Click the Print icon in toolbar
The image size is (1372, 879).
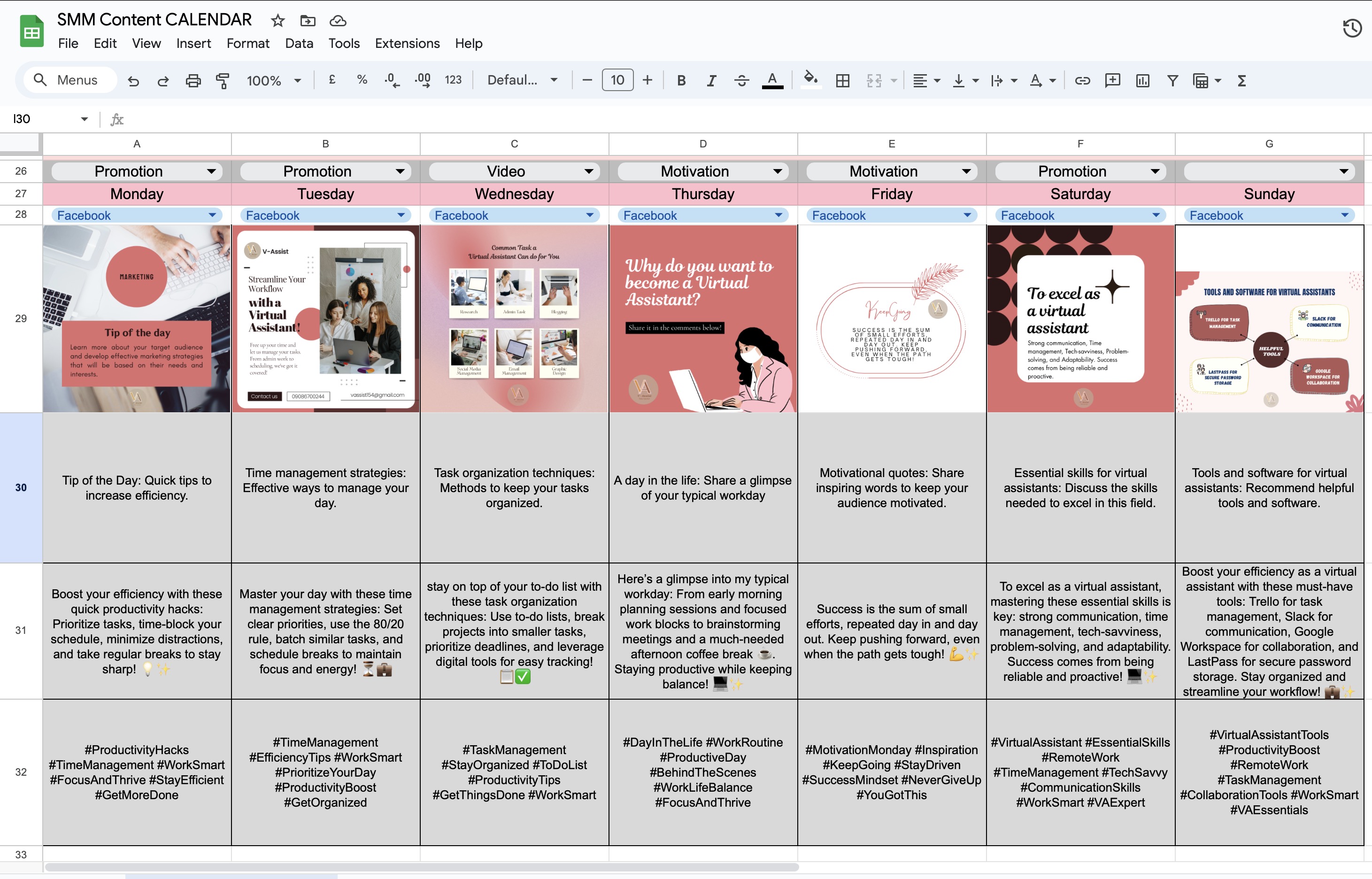tap(193, 80)
